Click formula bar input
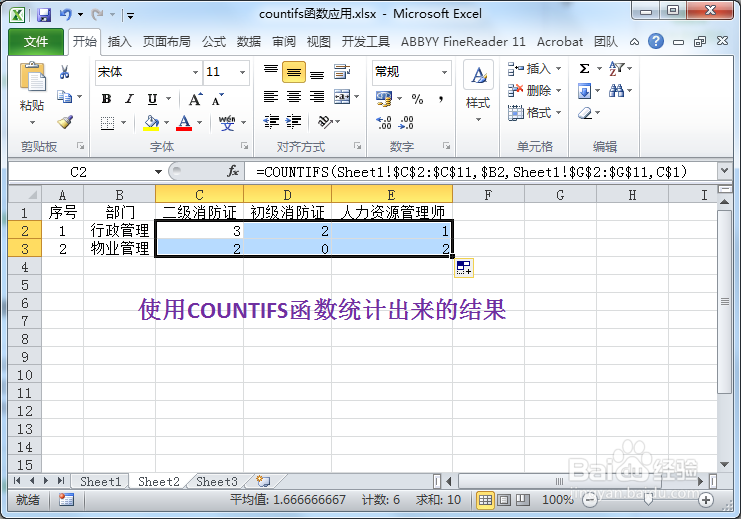Image resolution: width=741 pixels, height=519 pixels. pyautogui.click(x=481, y=172)
